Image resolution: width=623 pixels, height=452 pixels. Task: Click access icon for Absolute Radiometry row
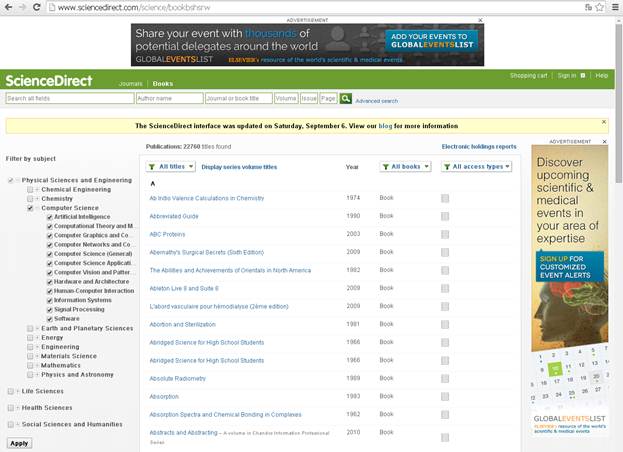[445, 379]
